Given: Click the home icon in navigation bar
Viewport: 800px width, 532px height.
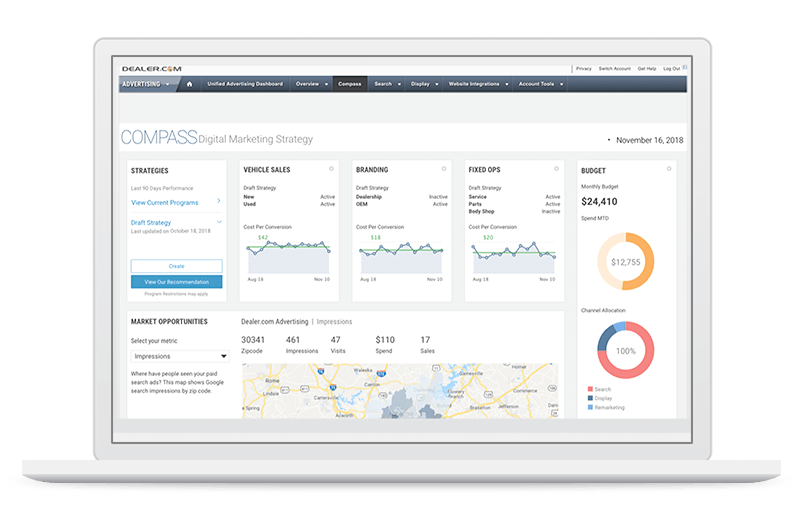Looking at the screenshot, I should pyautogui.click(x=189, y=84).
